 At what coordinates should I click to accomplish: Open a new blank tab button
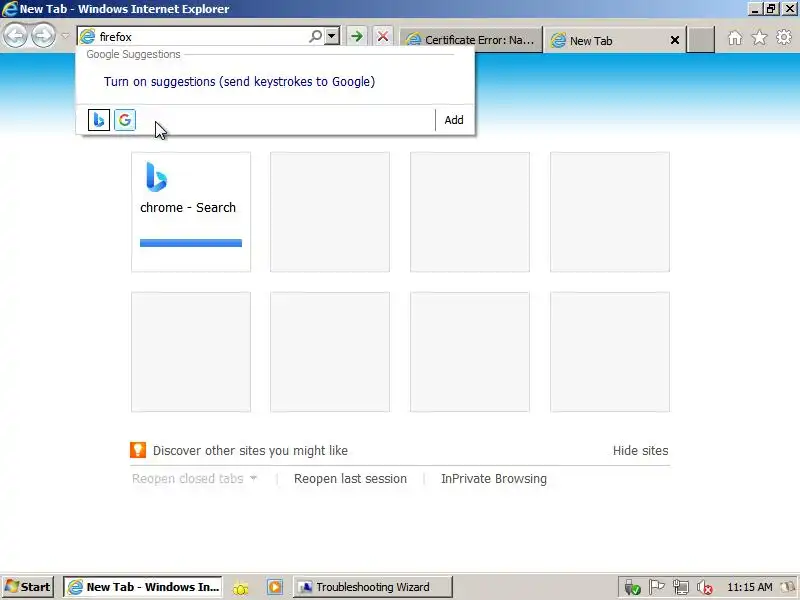click(701, 40)
